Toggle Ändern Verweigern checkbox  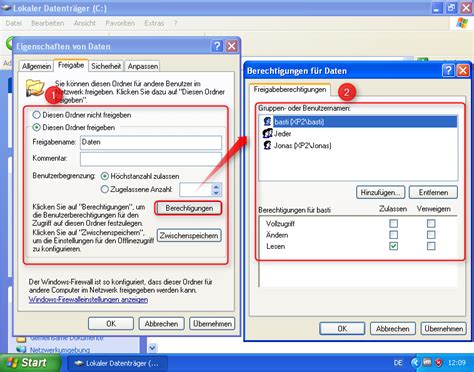(431, 235)
